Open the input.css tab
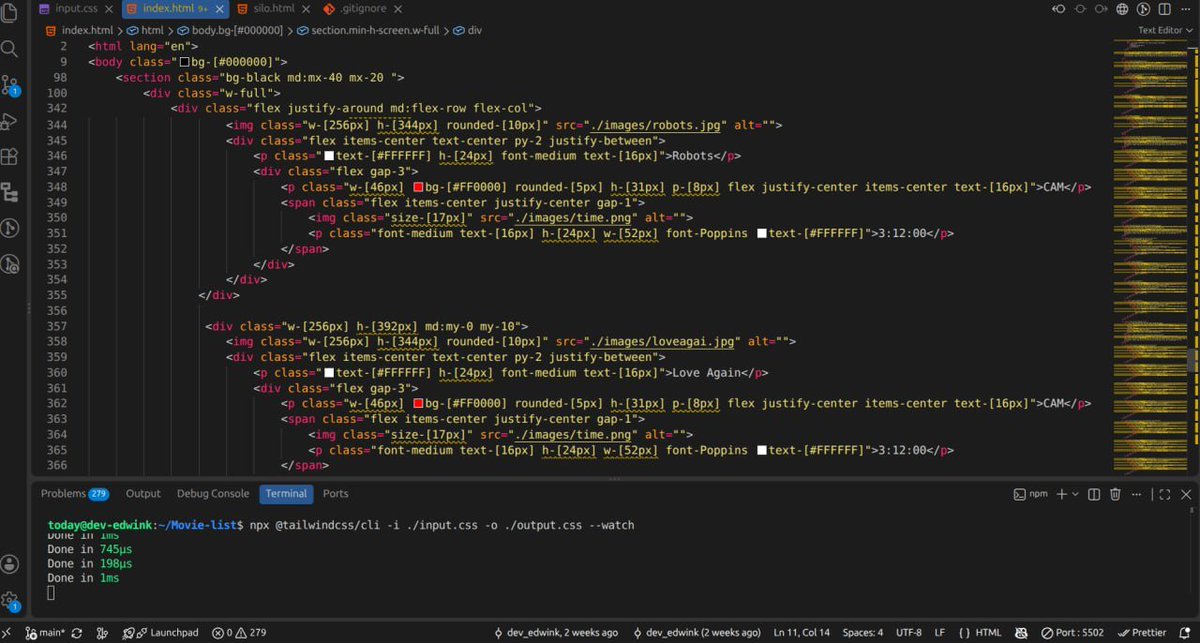The image size is (1200, 643). 76,9
